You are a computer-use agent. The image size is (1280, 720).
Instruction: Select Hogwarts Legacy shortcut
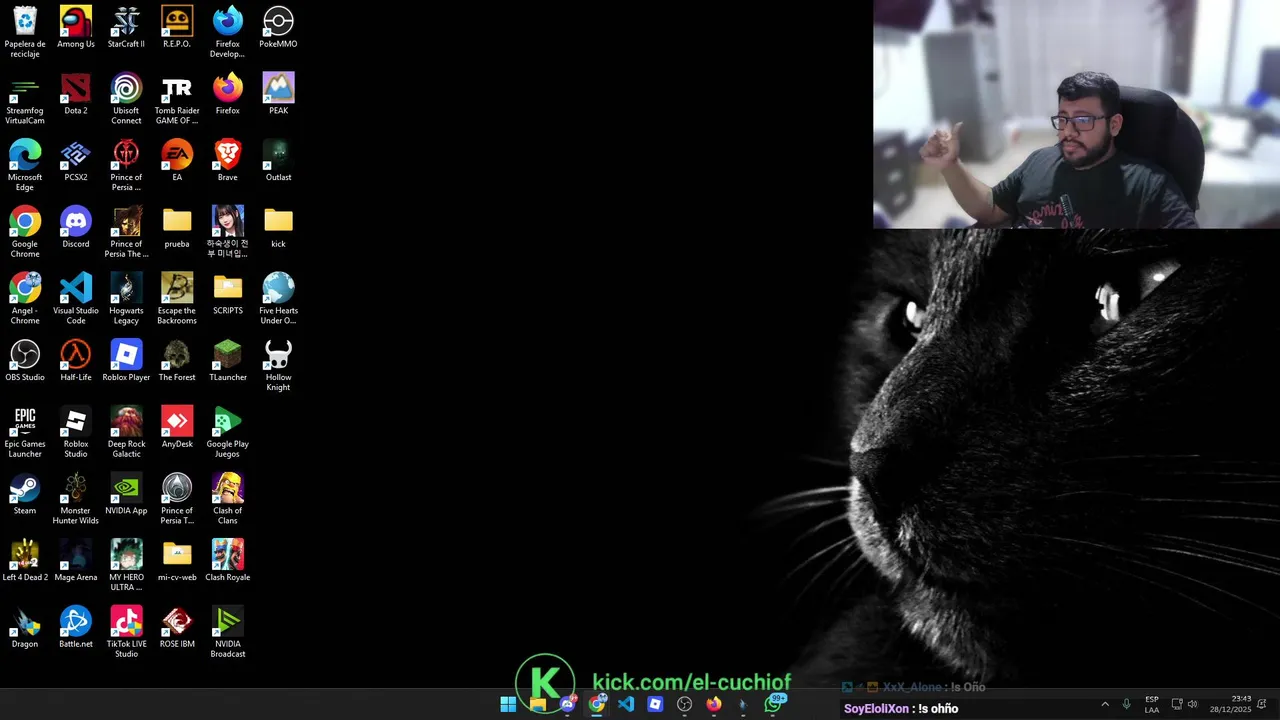[x=126, y=298]
